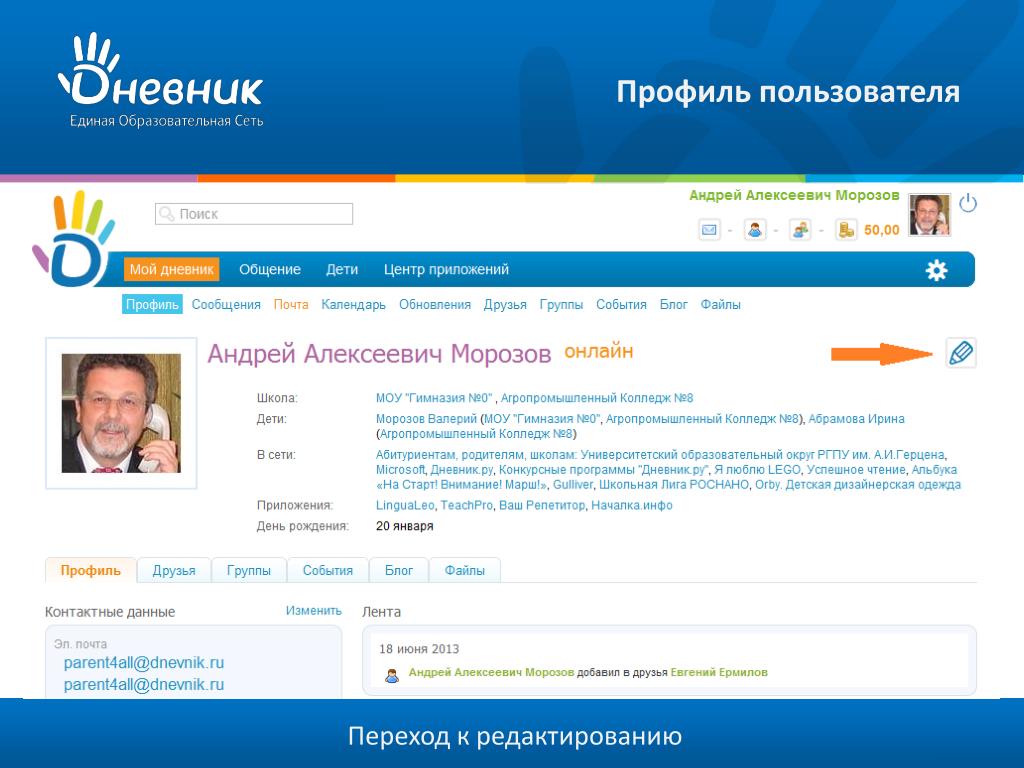The width and height of the screenshot is (1024, 768).
Task: Click the friend-added icon in the feed
Action: [392, 675]
